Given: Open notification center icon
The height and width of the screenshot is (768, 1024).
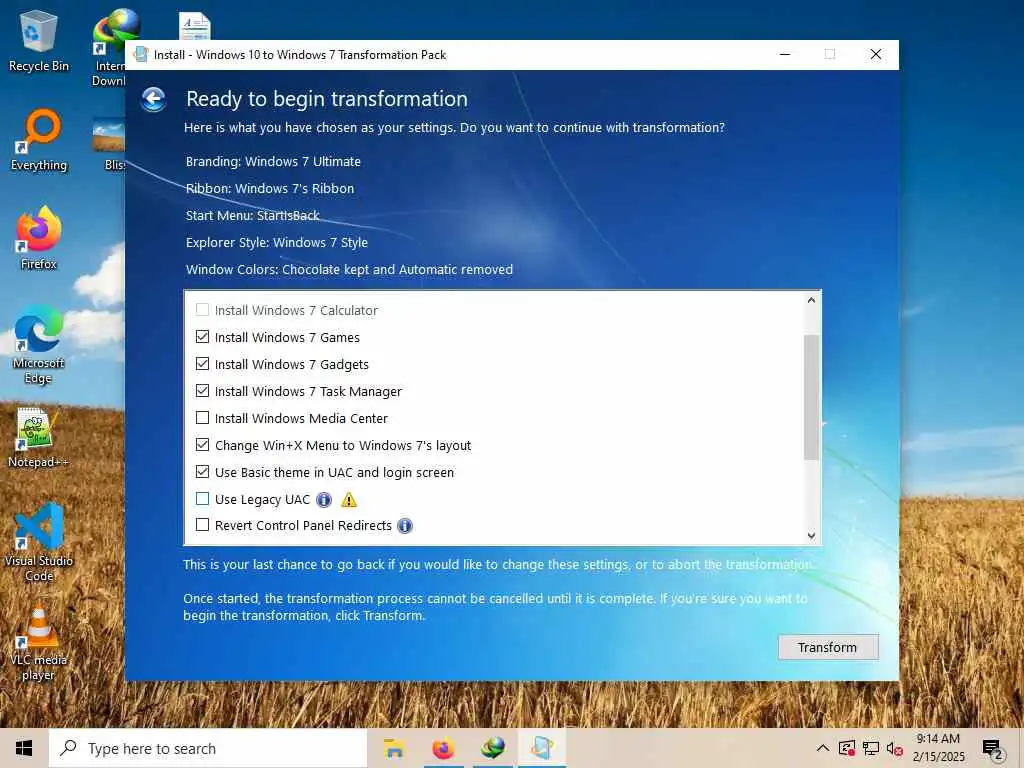Looking at the screenshot, I should pos(992,749).
